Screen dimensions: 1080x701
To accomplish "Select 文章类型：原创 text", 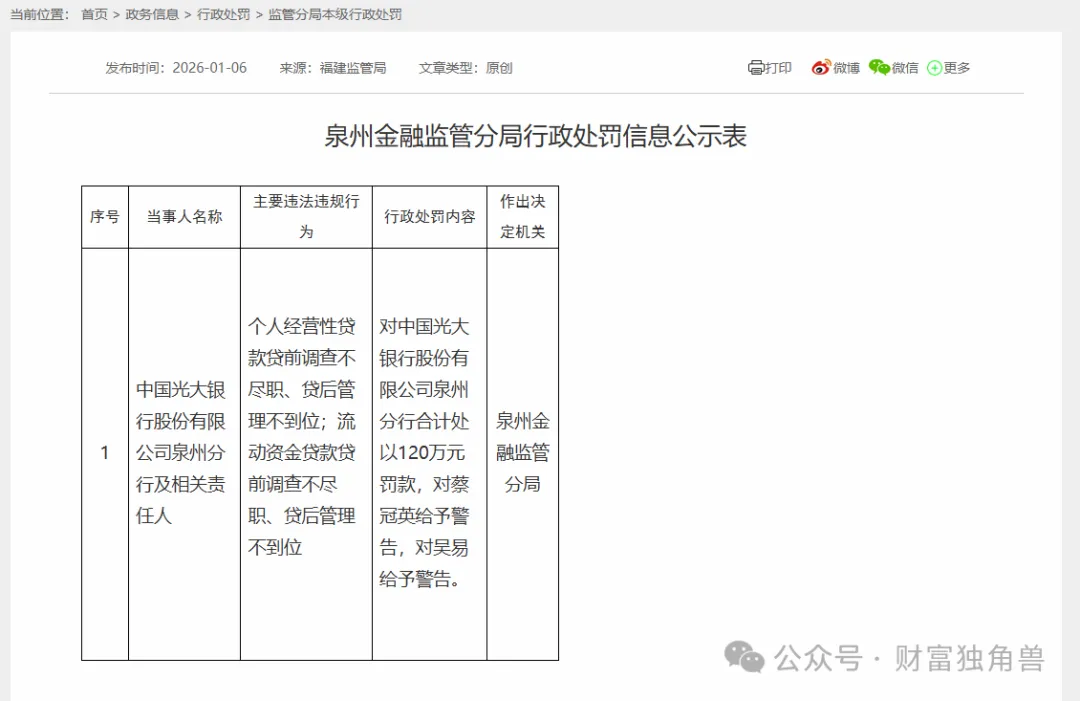I will click(466, 67).
